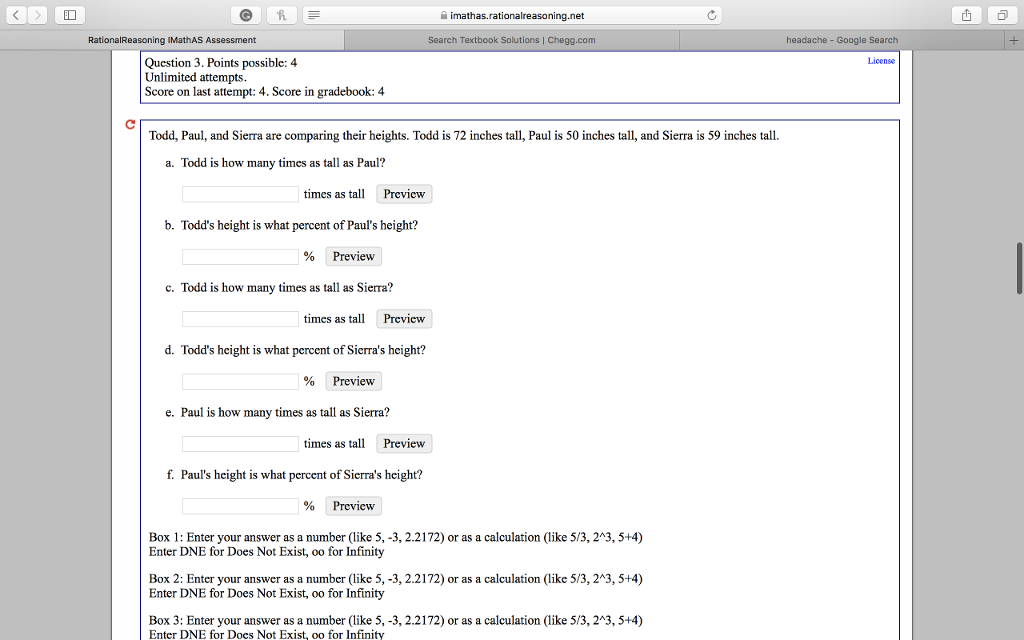Preview the answer for part f
Image resolution: width=1024 pixels, height=640 pixels.
353,505
